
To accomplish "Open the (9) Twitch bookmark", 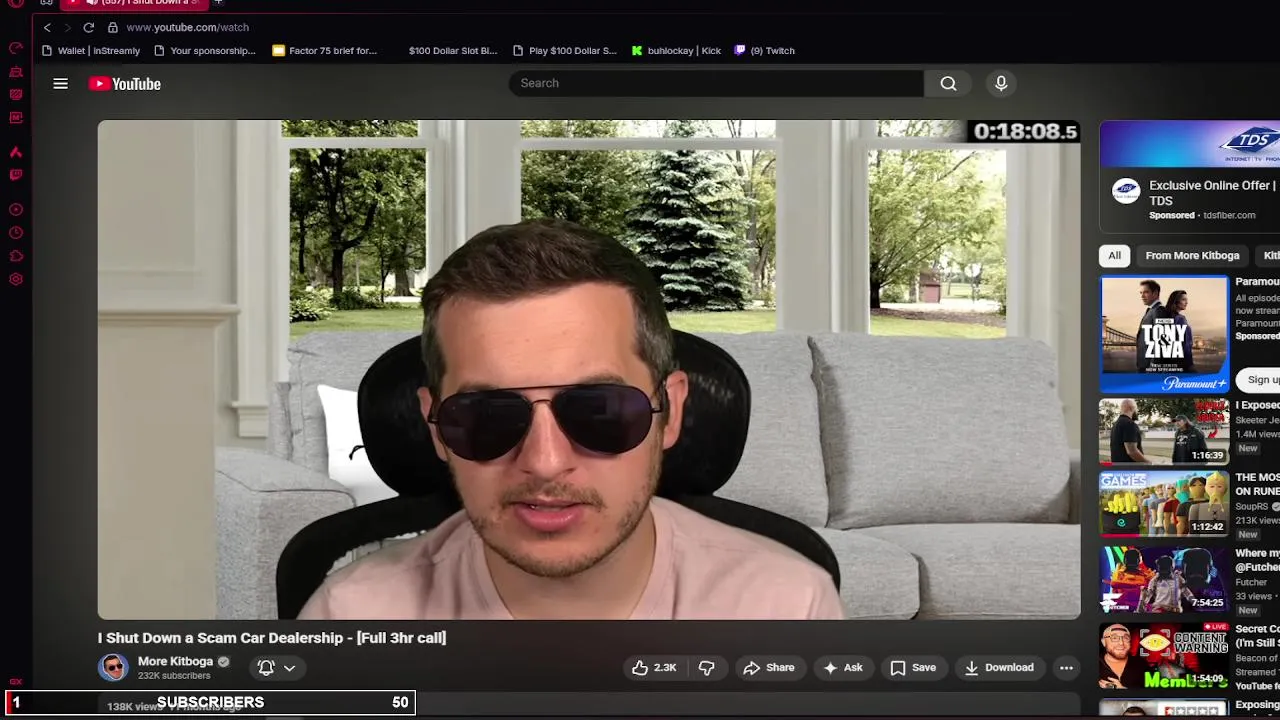I will point(765,50).
